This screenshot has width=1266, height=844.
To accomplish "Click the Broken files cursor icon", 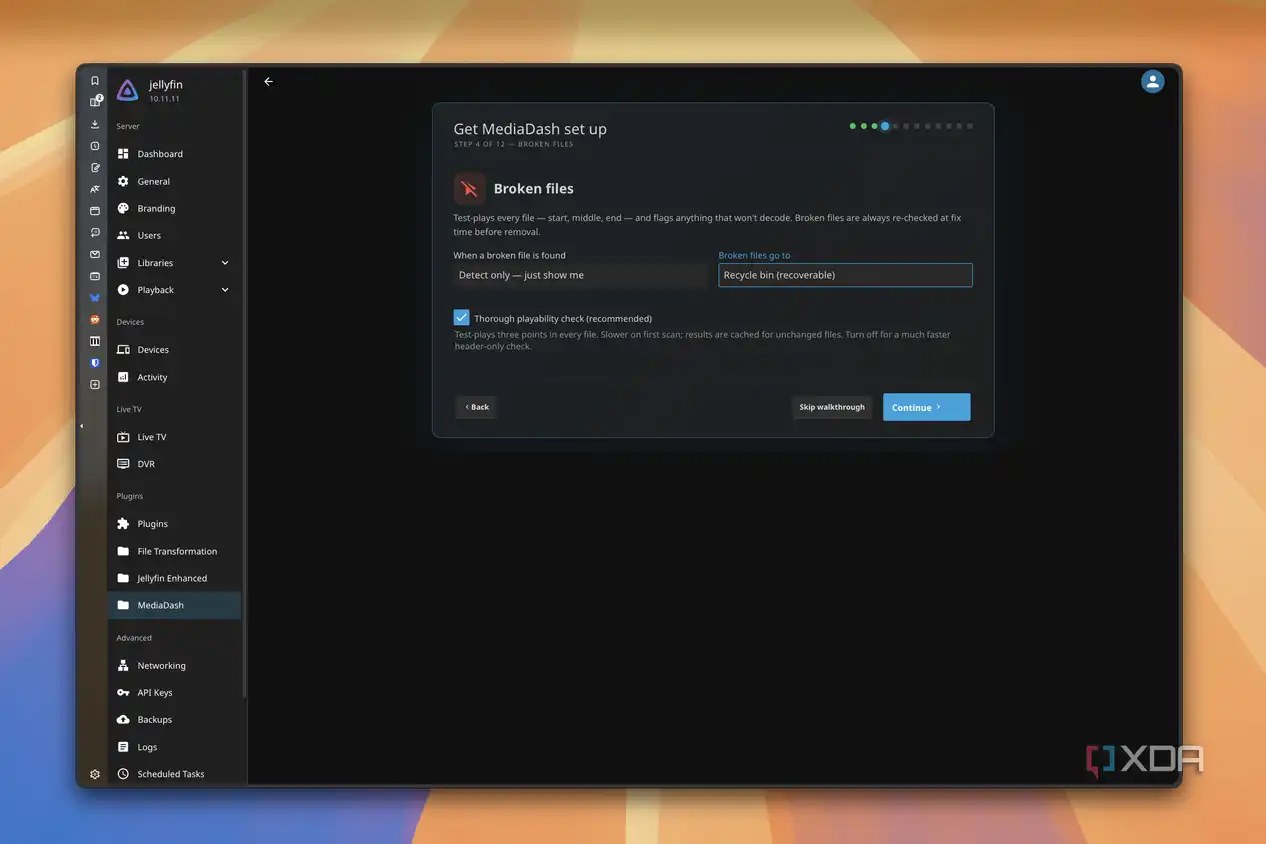I will pyautogui.click(x=469, y=188).
